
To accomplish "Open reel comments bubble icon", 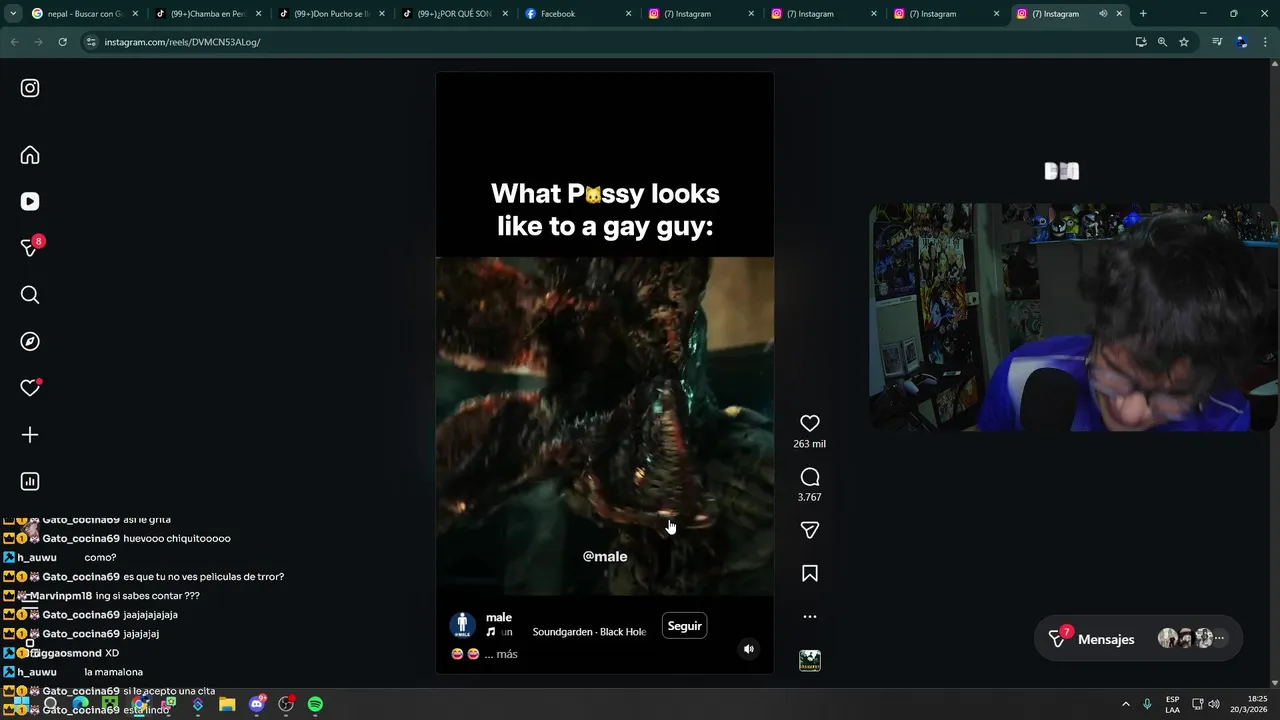I will coord(810,477).
